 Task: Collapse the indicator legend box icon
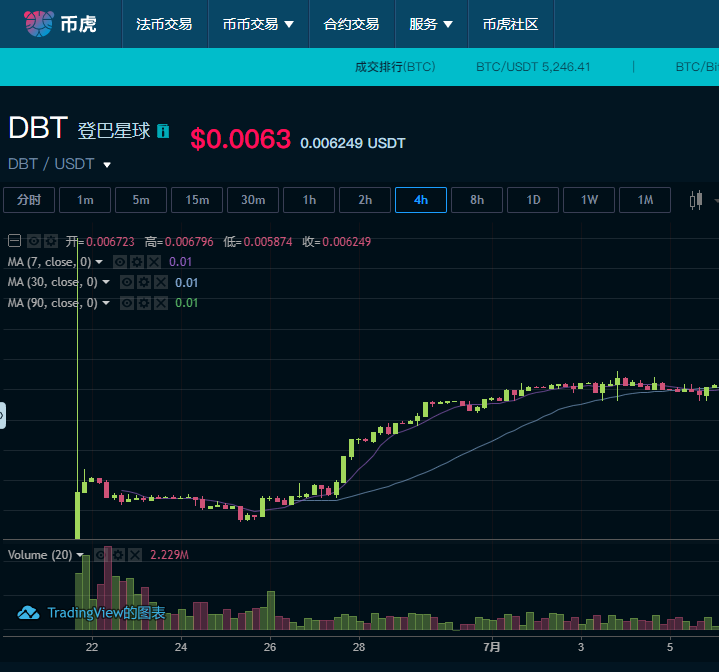[x=14, y=241]
